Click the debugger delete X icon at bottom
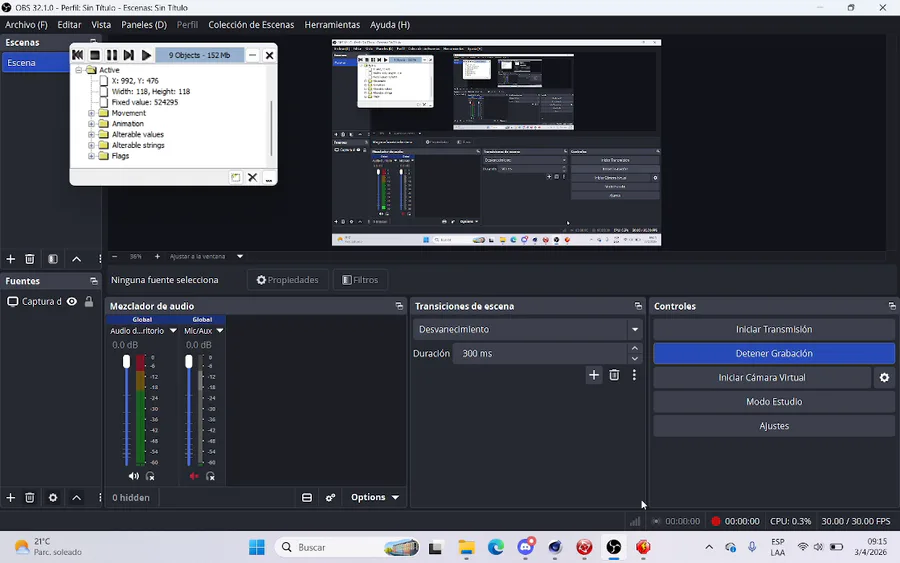Image resolution: width=900 pixels, height=563 pixels. coord(252,177)
